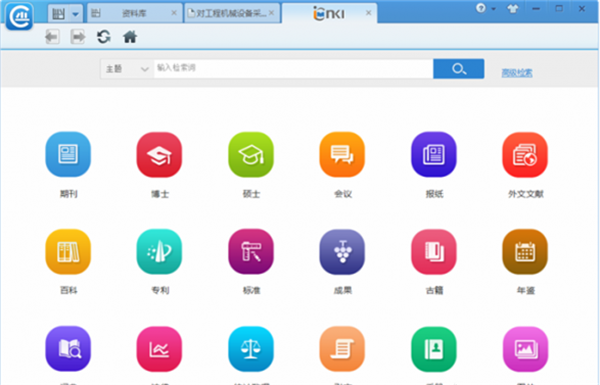Open the help question-mark icon
This screenshot has height=385, width=600.
coord(481,8)
